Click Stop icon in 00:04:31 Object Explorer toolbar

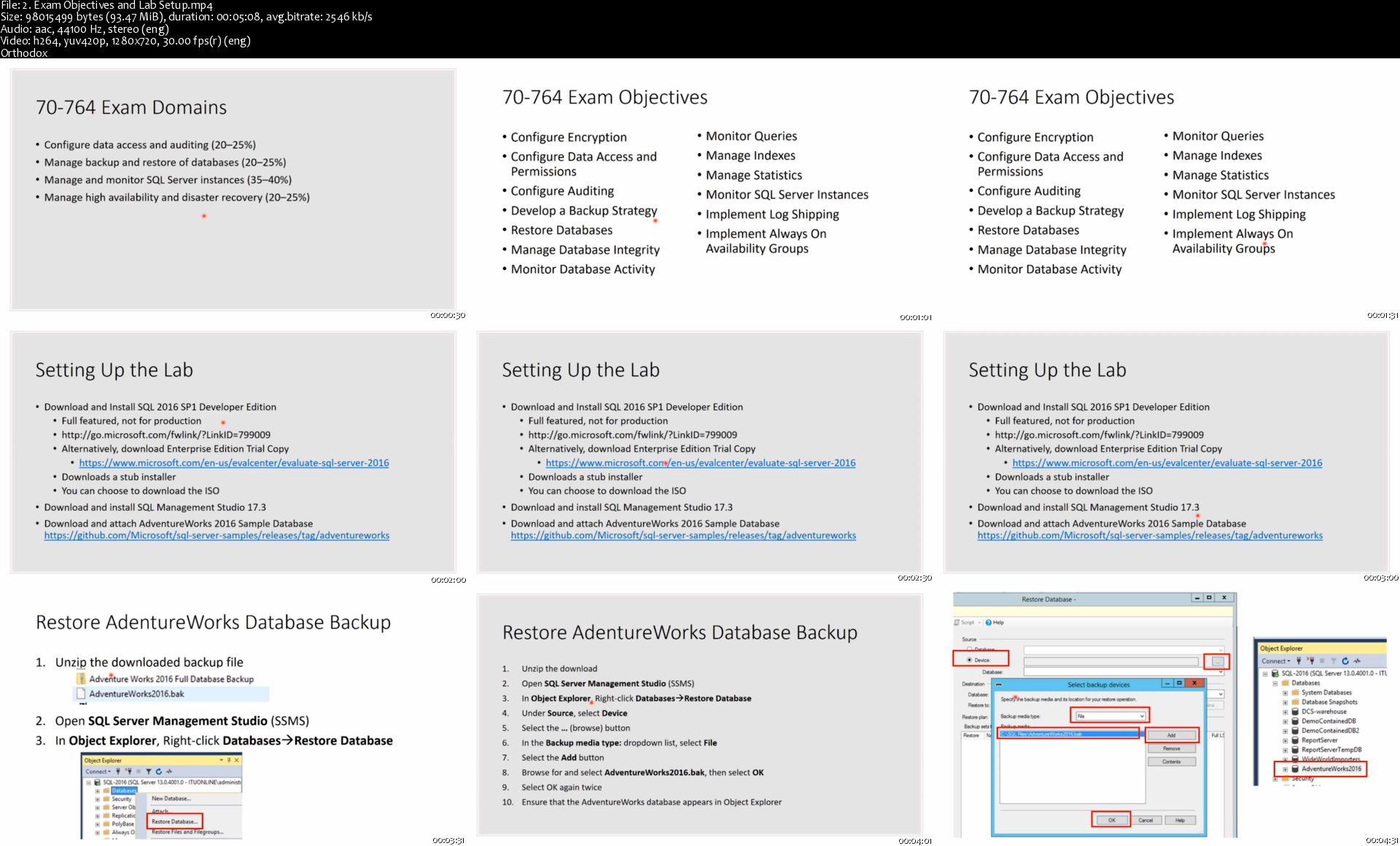coord(1322,661)
